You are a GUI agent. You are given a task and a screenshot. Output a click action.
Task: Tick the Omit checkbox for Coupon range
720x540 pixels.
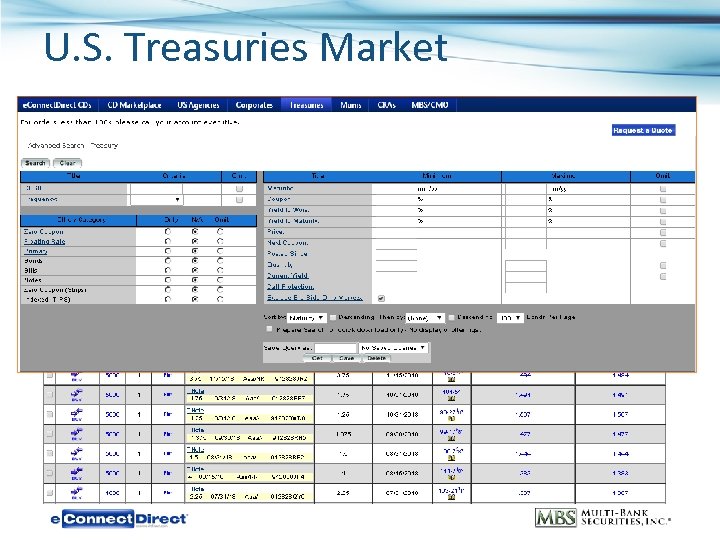tap(663, 200)
